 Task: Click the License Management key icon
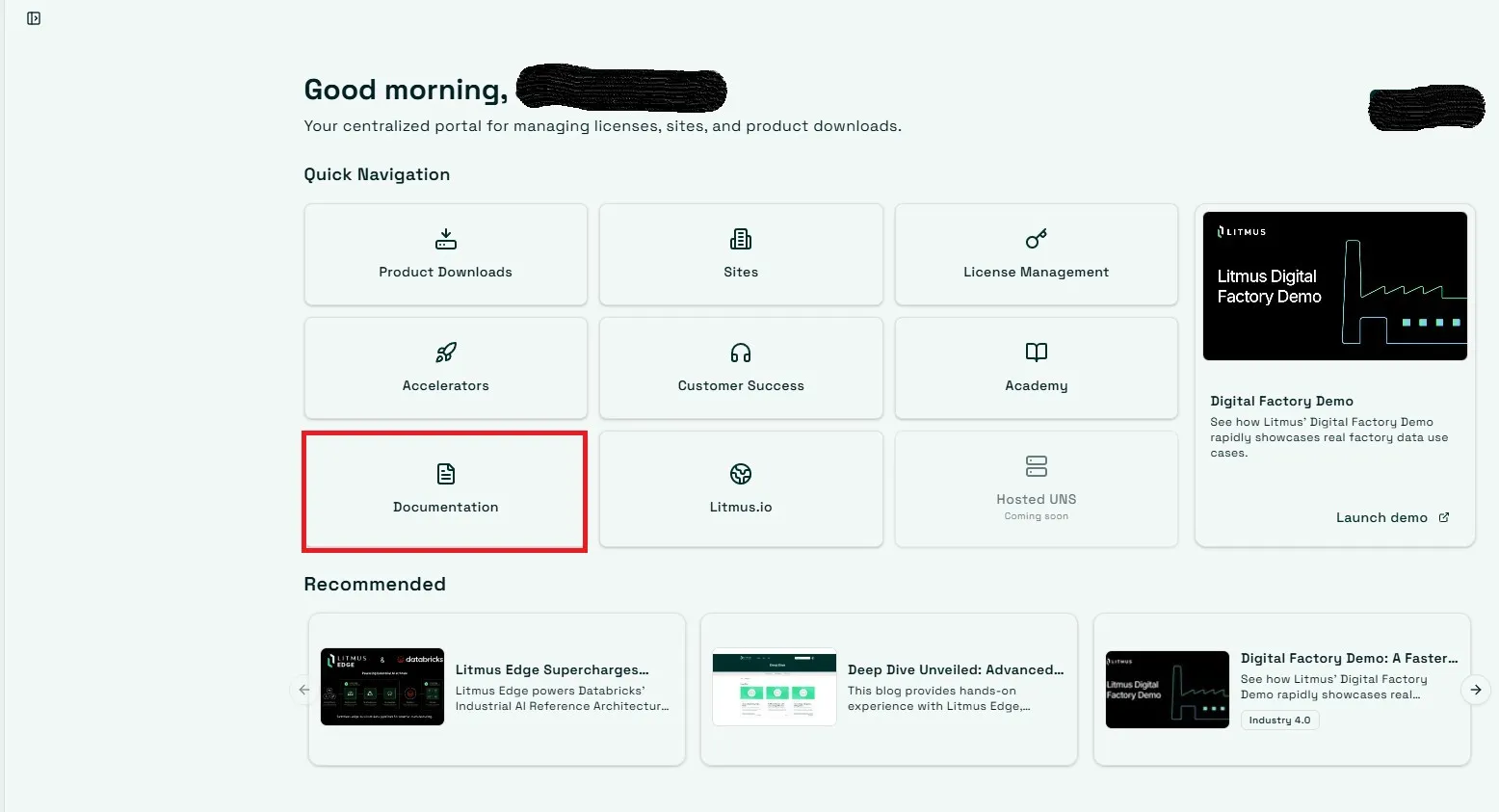point(1037,239)
